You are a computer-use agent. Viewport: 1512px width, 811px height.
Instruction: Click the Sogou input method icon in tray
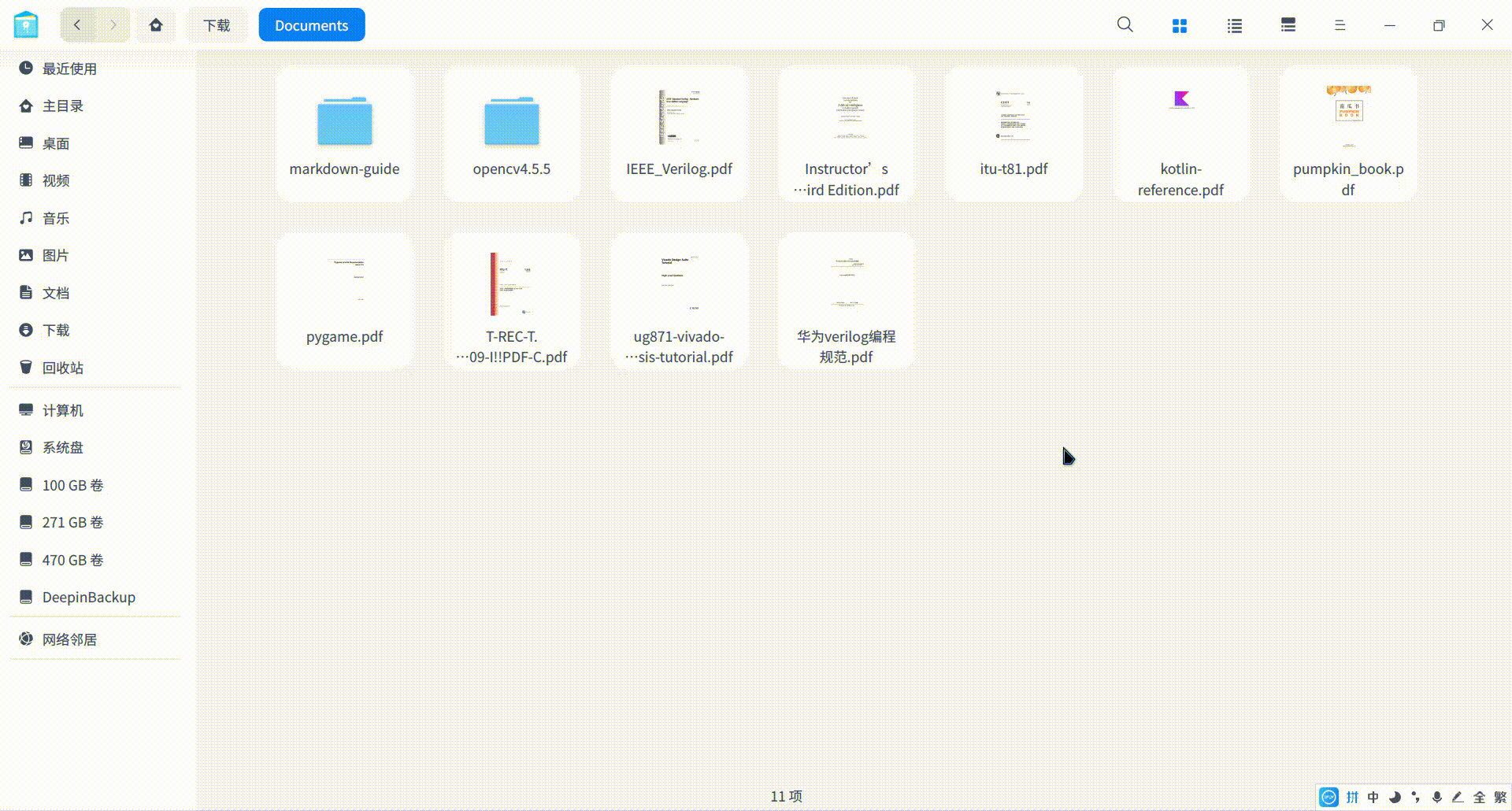pyautogui.click(x=1328, y=798)
